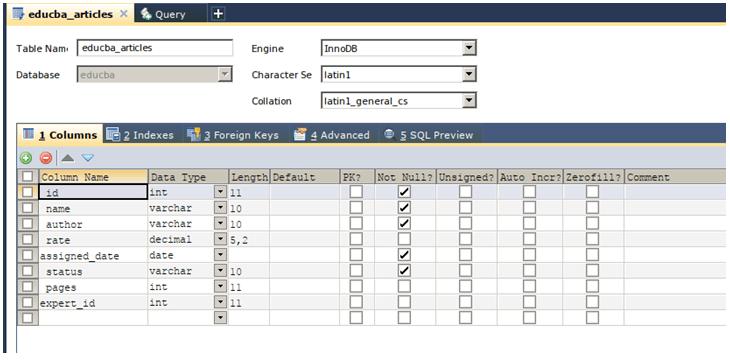Open new tab with plus icon
Image resolution: width=730 pixels, height=360 pixels.
tap(218, 14)
